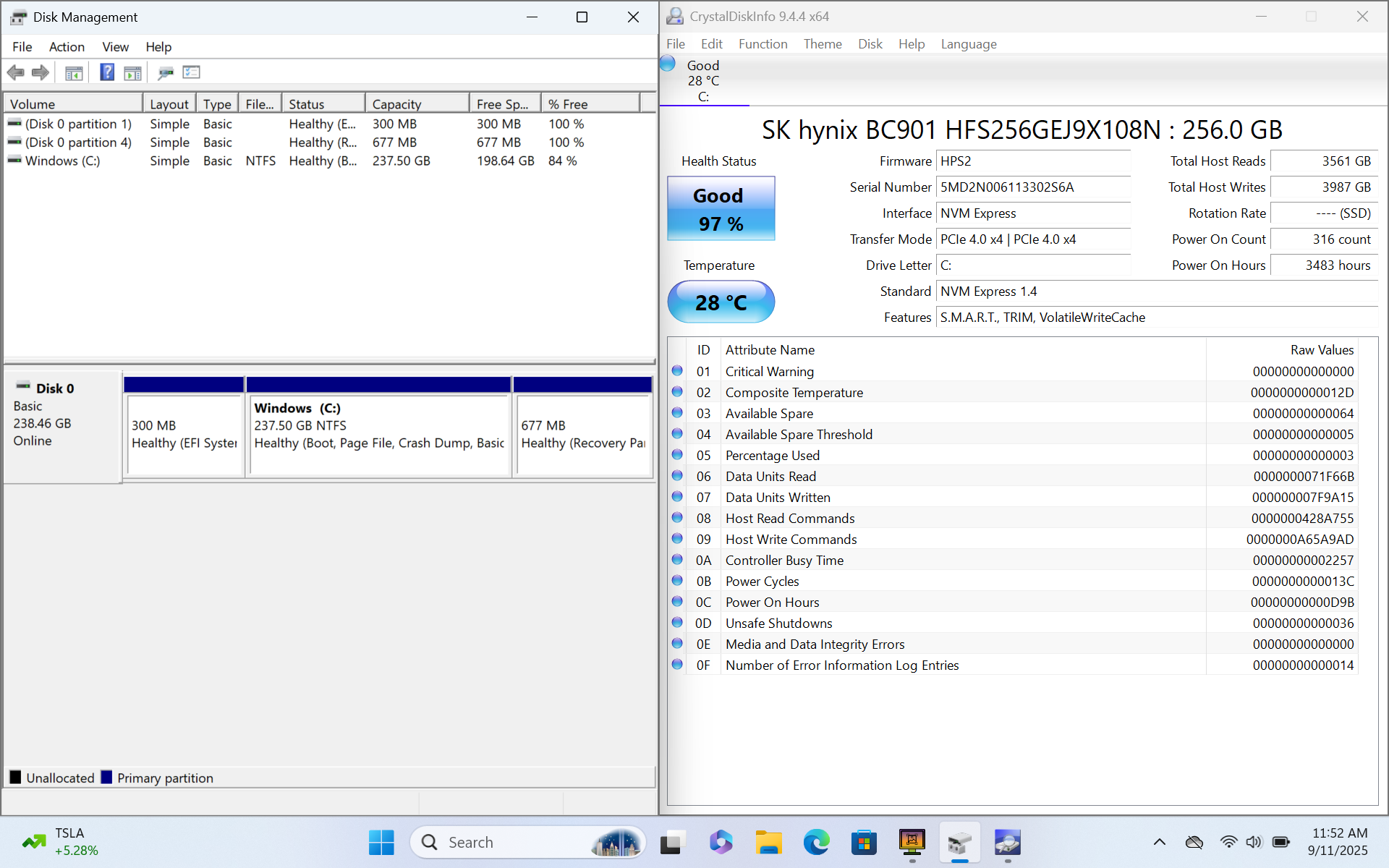Open the File menu in Disk Management
This screenshot has width=1389, height=868.
22,46
